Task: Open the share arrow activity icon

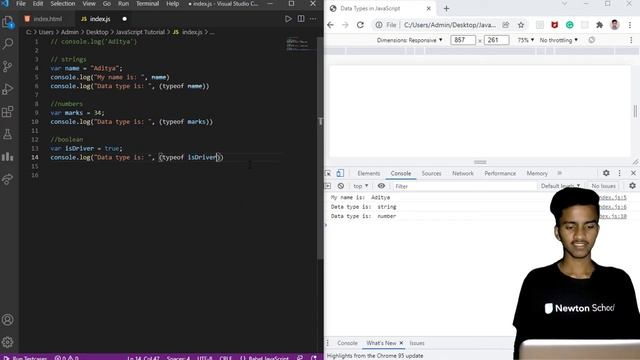Action: [8, 179]
